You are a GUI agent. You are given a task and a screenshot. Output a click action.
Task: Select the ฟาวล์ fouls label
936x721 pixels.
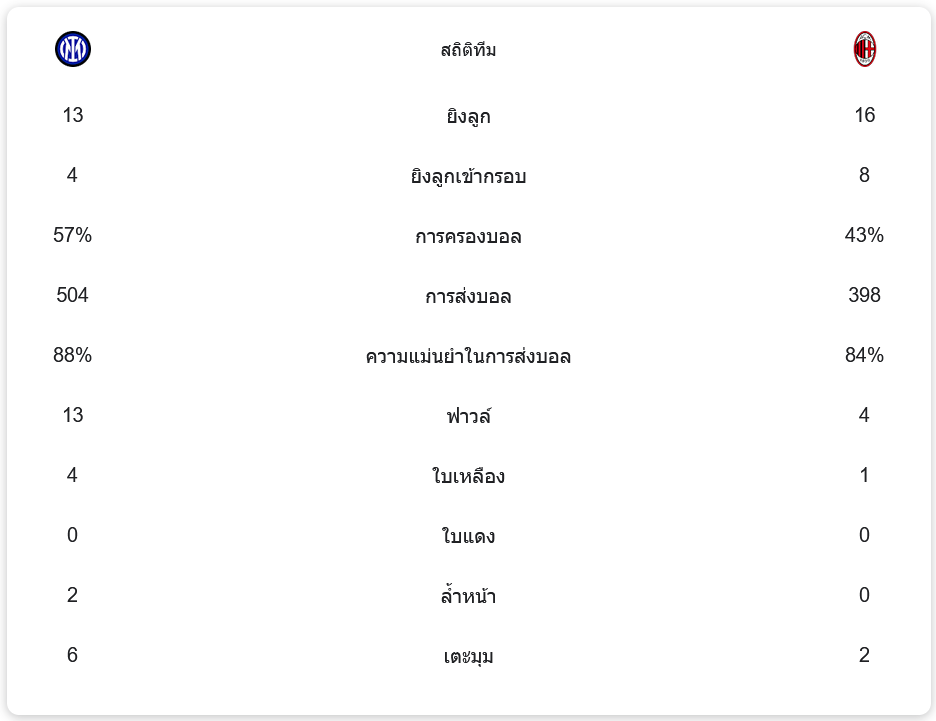pyautogui.click(x=468, y=416)
